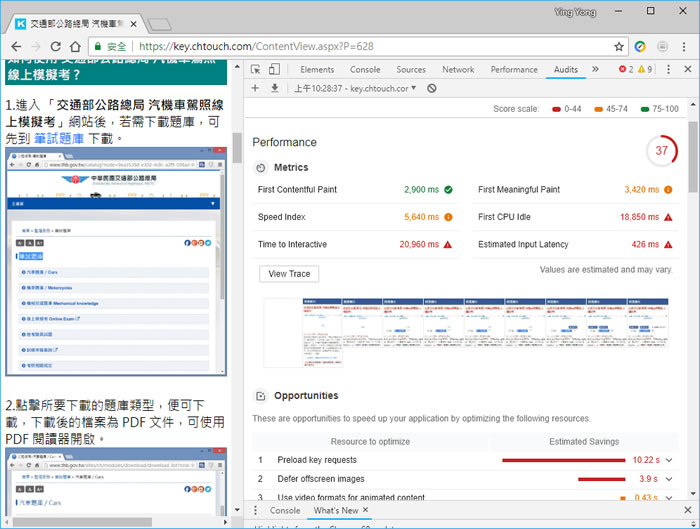Click the download report icon
Image resolution: width=700 pixels, height=529 pixels.
[x=274, y=88]
